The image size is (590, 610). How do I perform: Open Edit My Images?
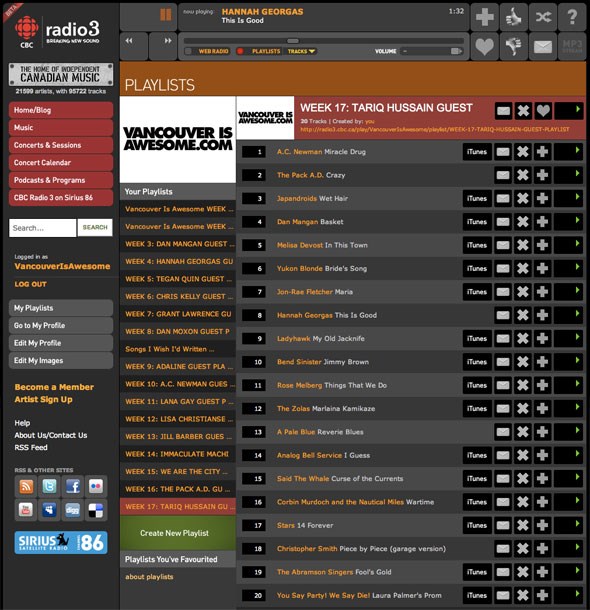click(61, 361)
